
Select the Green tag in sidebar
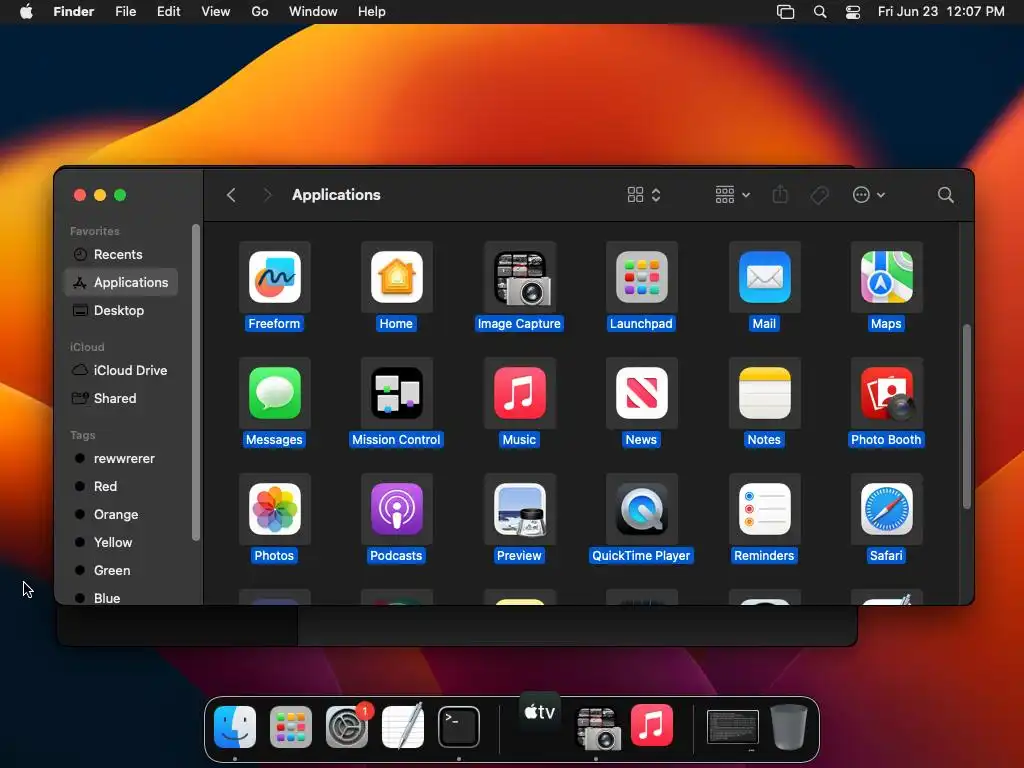121,571
